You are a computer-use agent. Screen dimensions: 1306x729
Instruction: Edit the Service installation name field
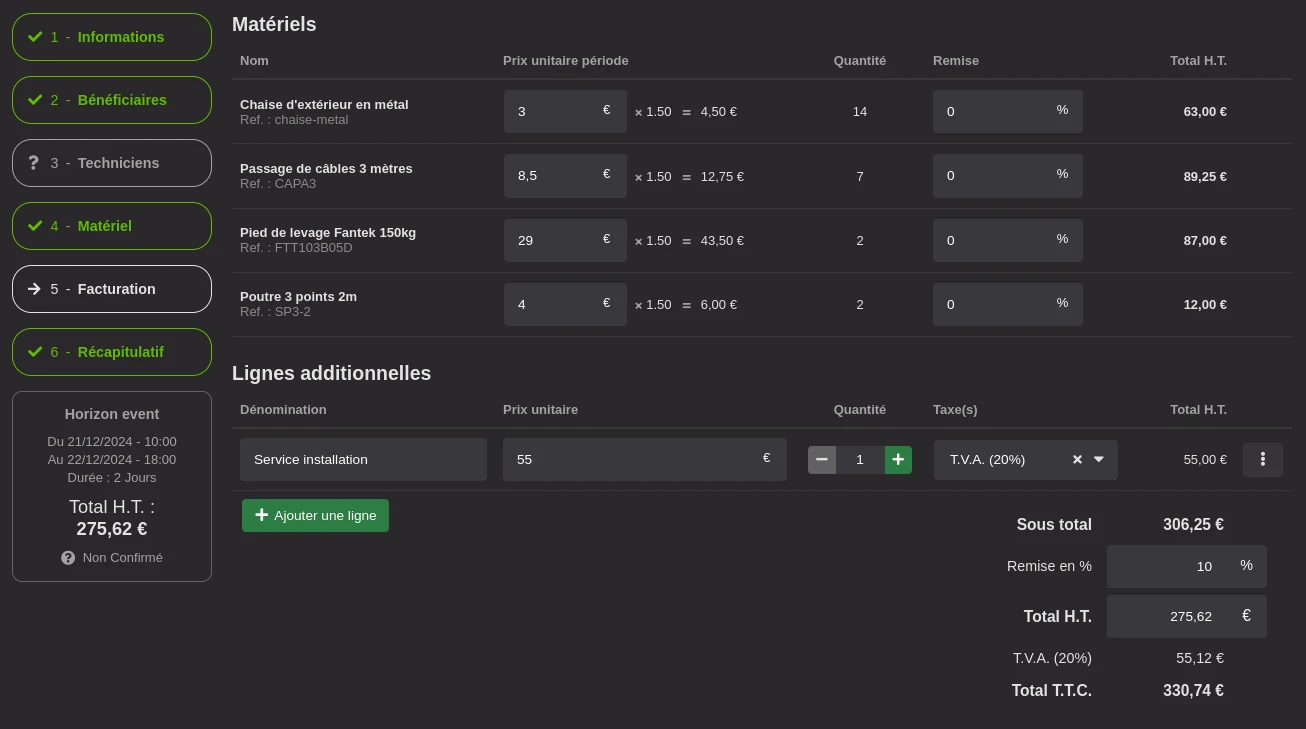point(363,460)
